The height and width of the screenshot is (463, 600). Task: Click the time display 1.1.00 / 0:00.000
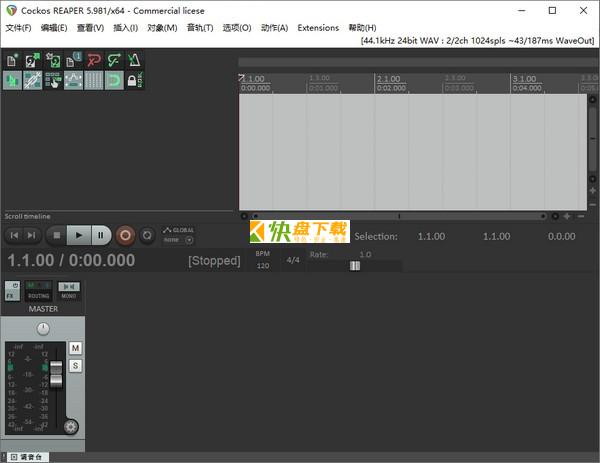(x=71, y=261)
